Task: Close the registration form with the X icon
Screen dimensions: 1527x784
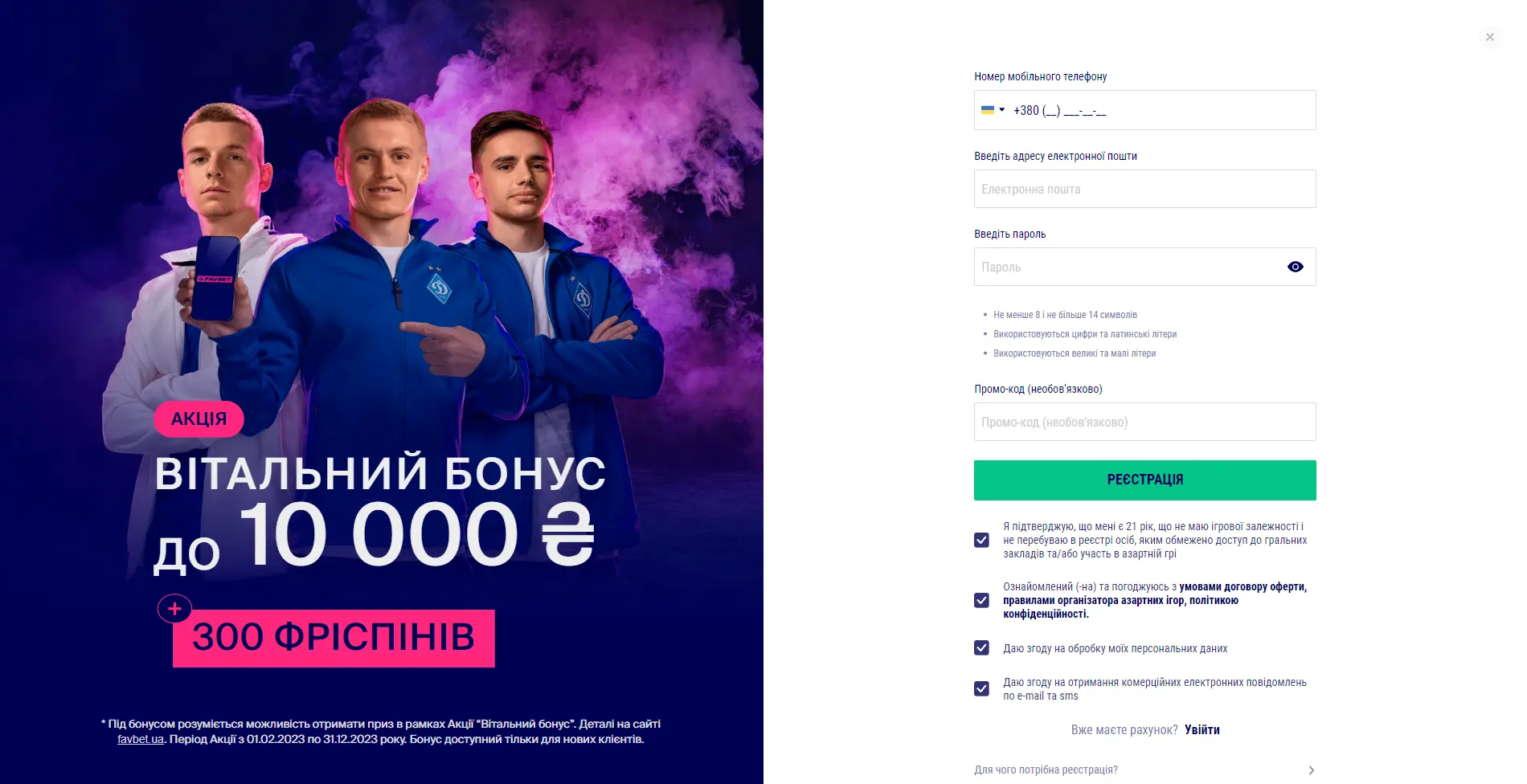Action: click(1489, 37)
